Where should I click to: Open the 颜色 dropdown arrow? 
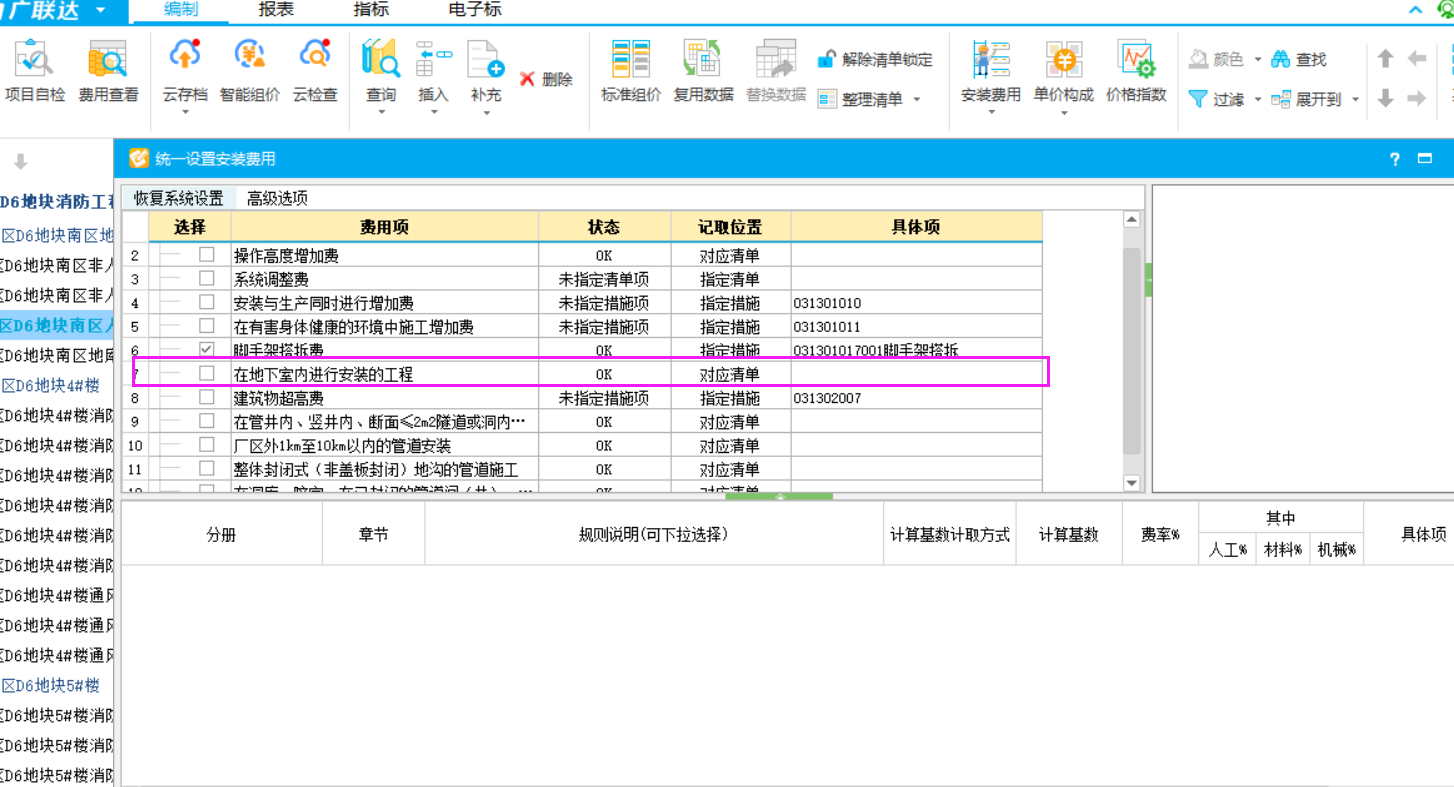point(1257,59)
